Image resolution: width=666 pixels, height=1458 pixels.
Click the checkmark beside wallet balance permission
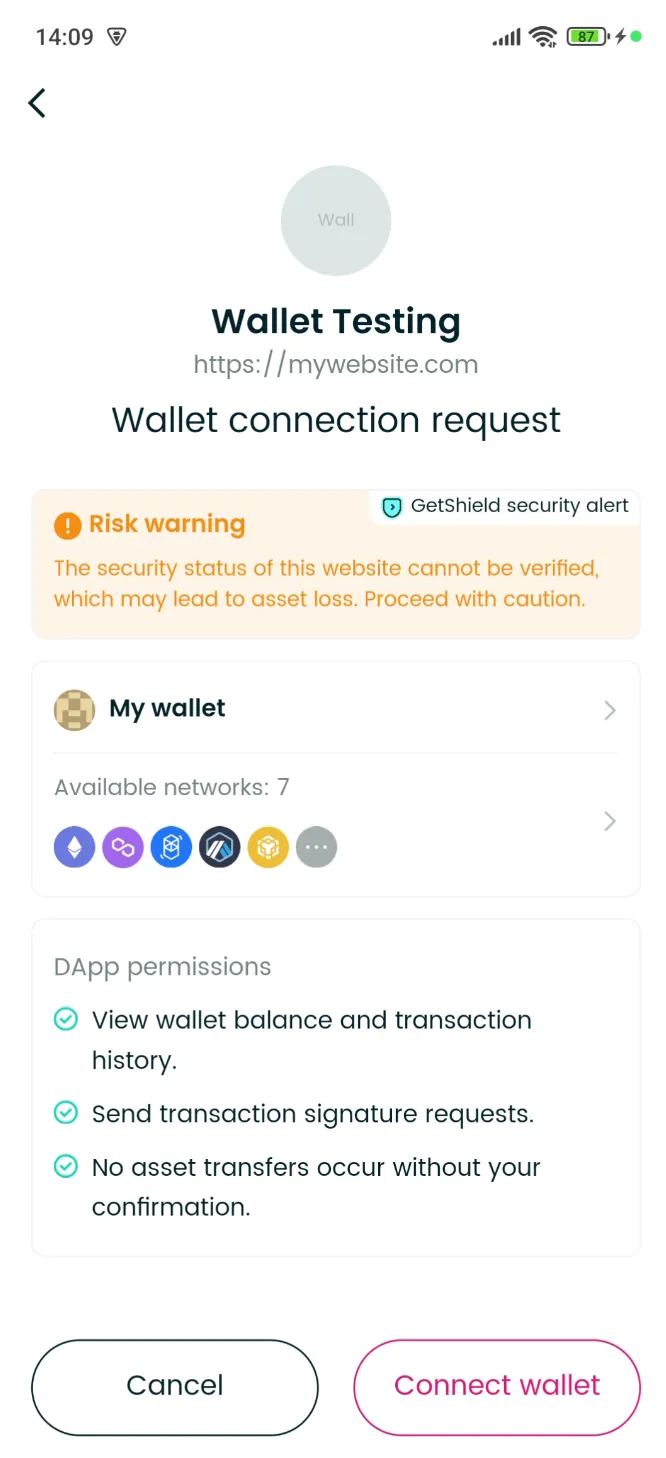(x=65, y=1018)
